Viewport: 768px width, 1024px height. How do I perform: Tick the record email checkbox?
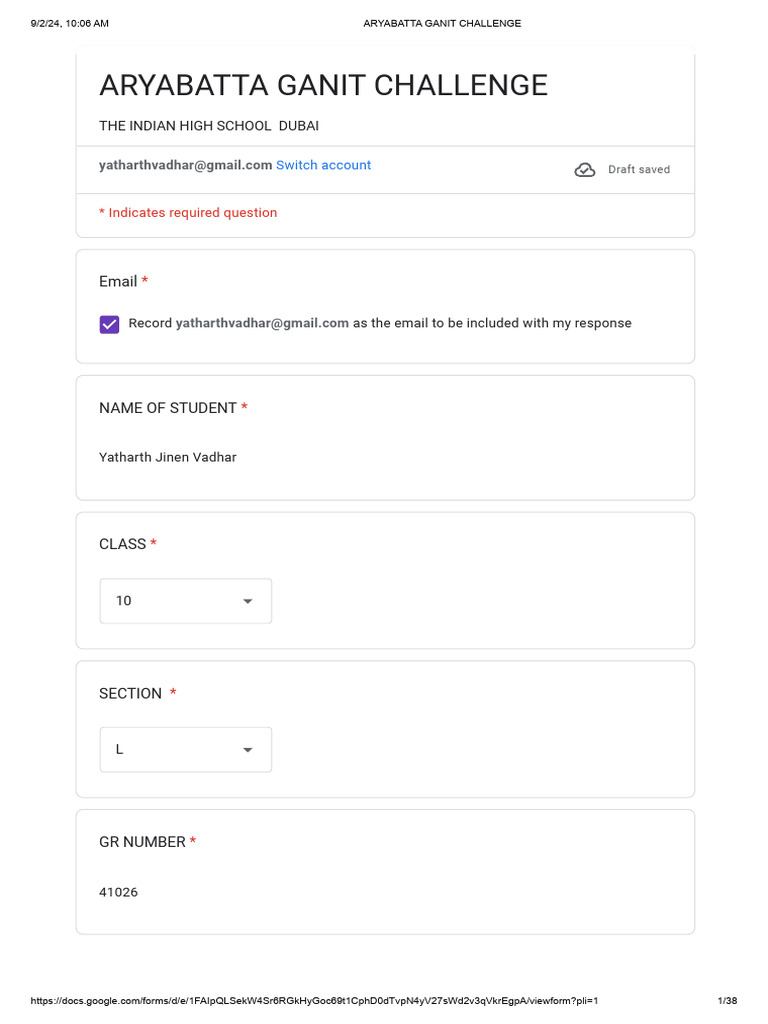click(110, 324)
